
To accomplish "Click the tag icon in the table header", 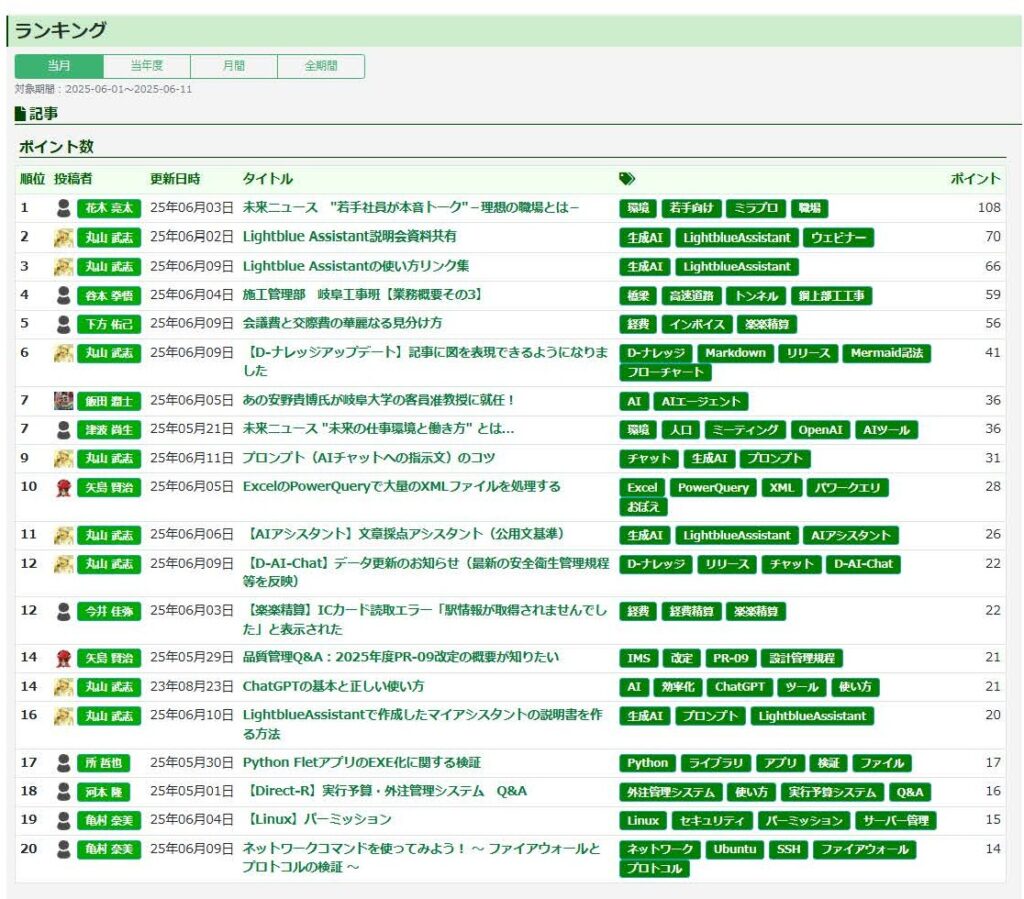I will coord(627,179).
